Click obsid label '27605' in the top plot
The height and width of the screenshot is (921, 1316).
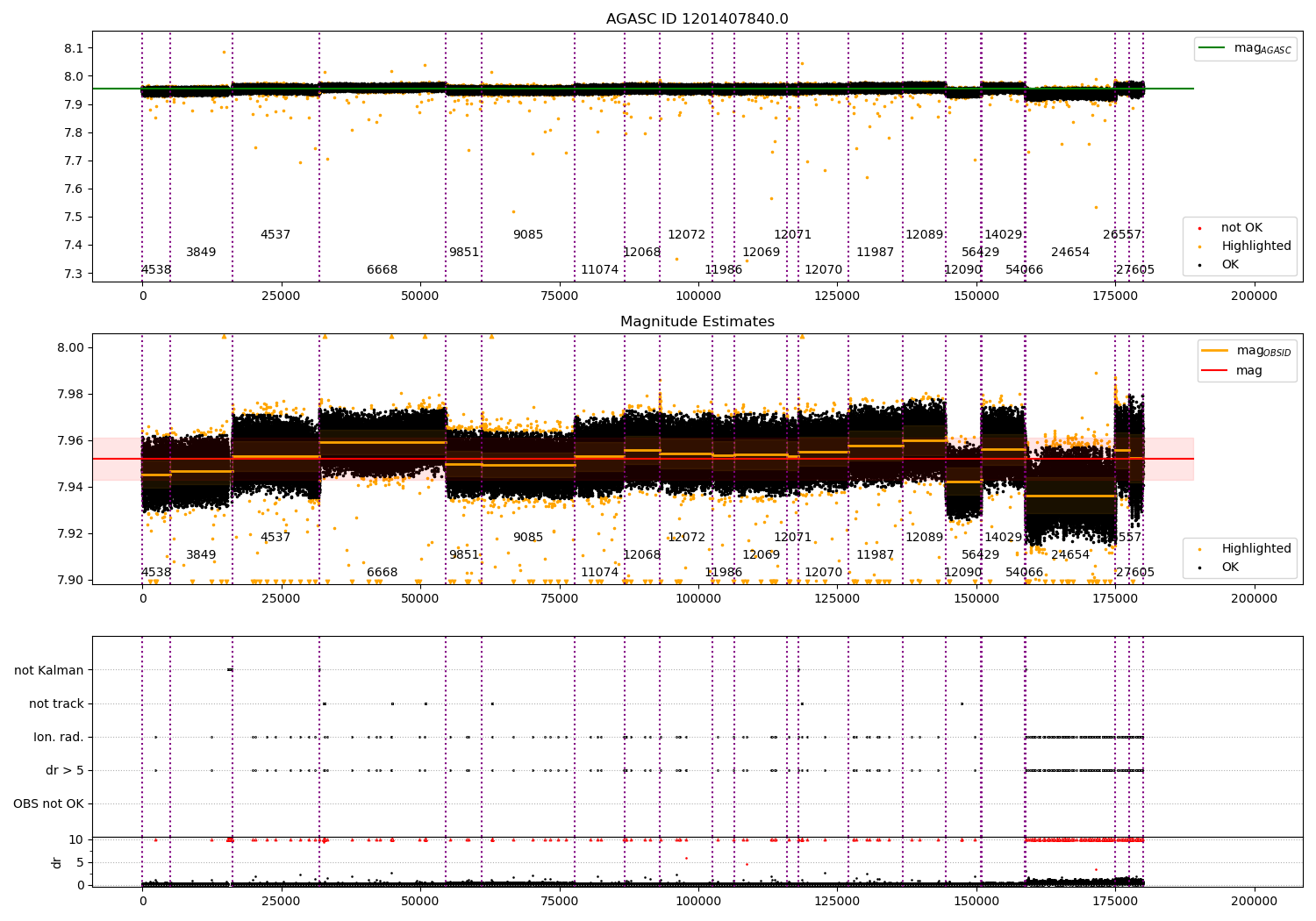pyautogui.click(x=1135, y=270)
